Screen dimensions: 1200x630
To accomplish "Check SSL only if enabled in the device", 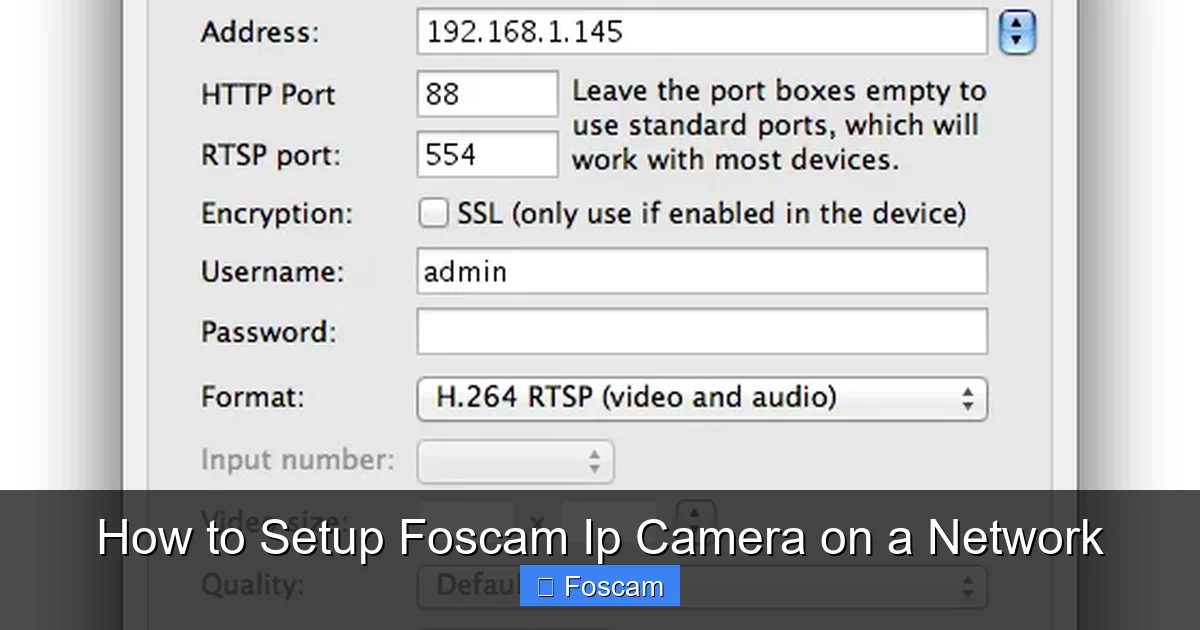I will tap(433, 213).
